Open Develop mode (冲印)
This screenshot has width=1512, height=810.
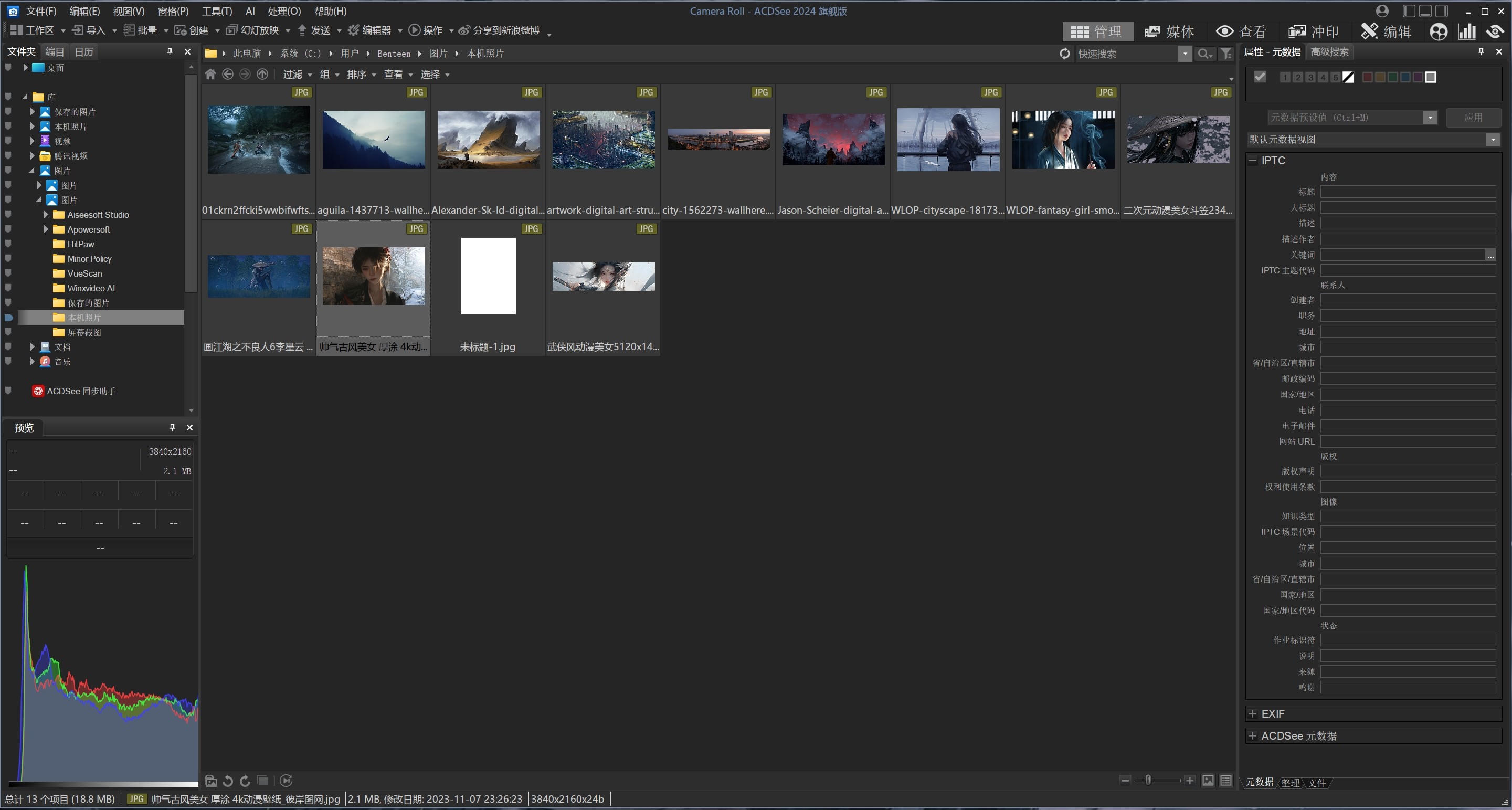(x=1314, y=31)
